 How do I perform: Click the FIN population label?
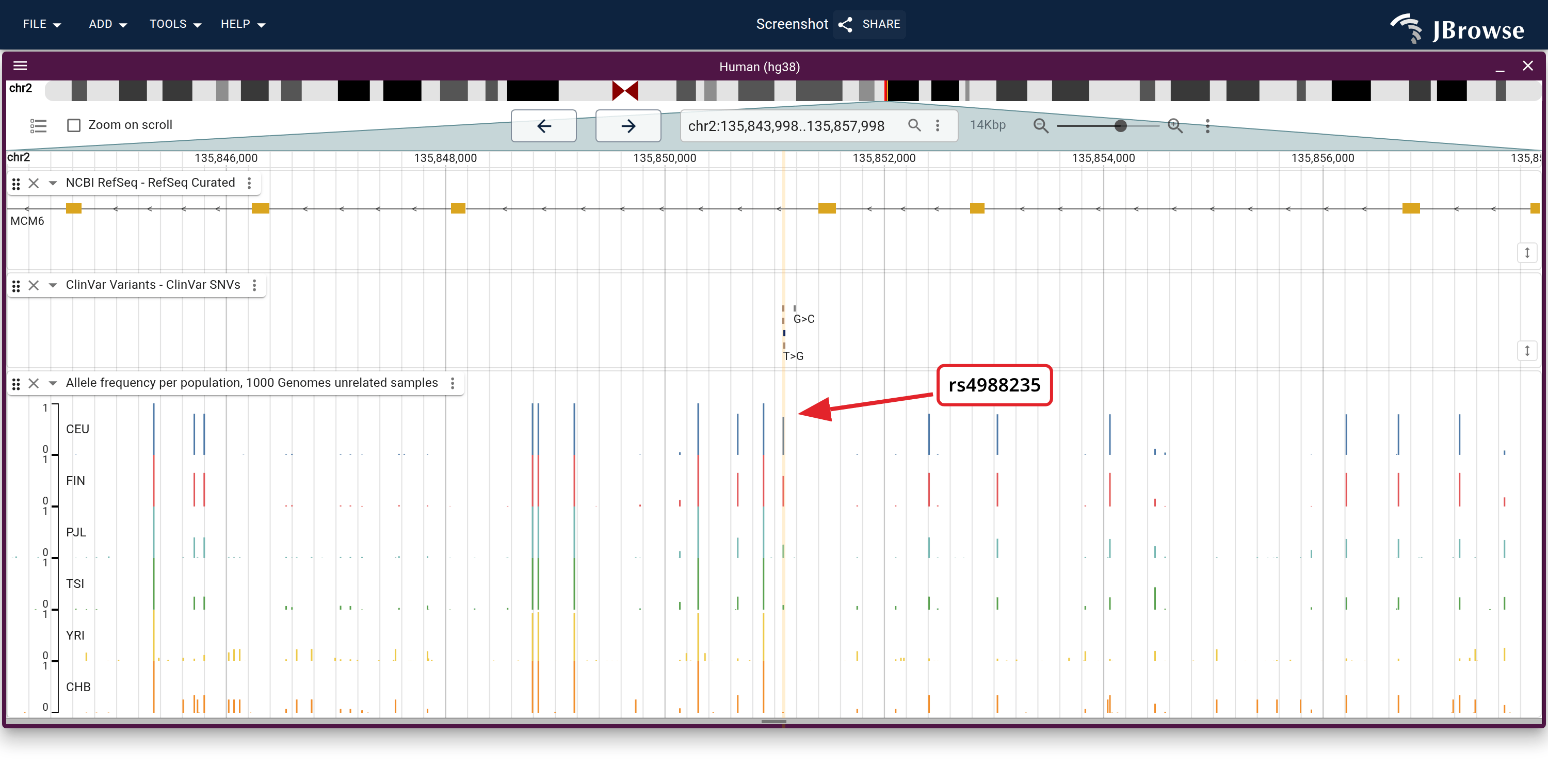coord(76,481)
